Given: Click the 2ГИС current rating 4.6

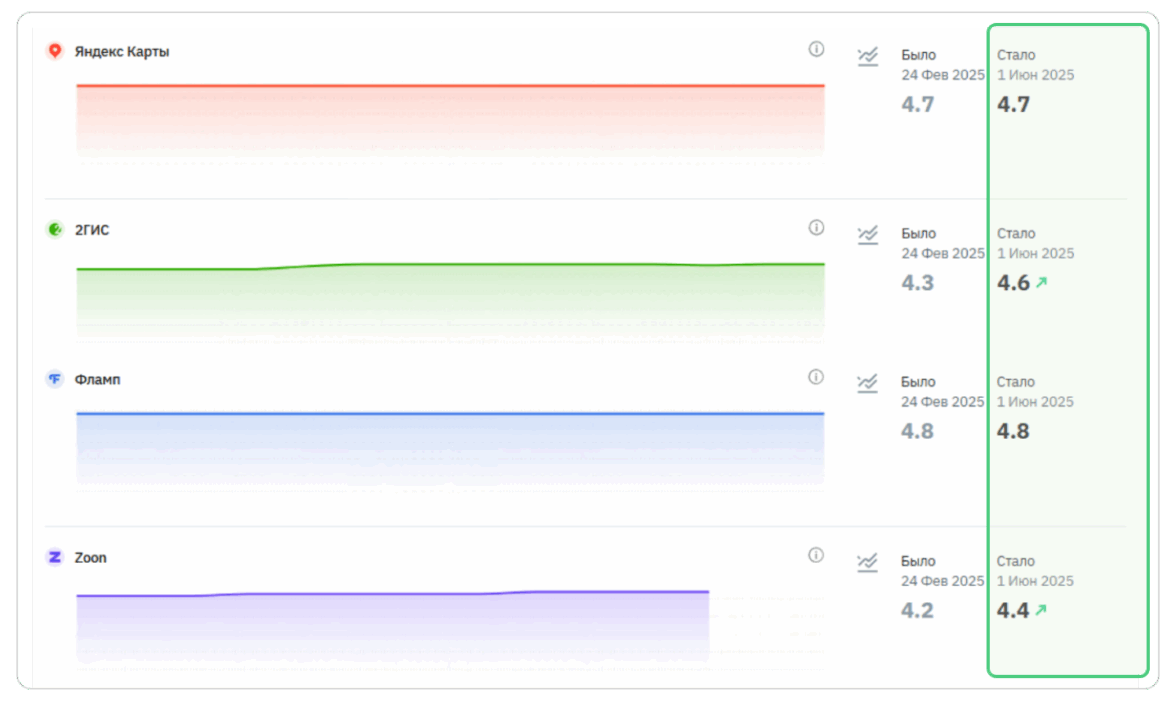Looking at the screenshot, I should pos(1014,283).
